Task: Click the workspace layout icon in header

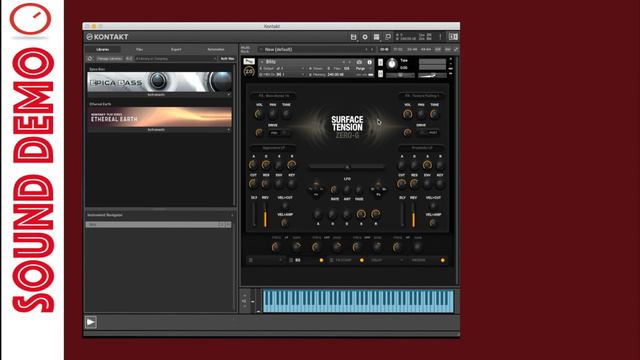Action: point(376,37)
